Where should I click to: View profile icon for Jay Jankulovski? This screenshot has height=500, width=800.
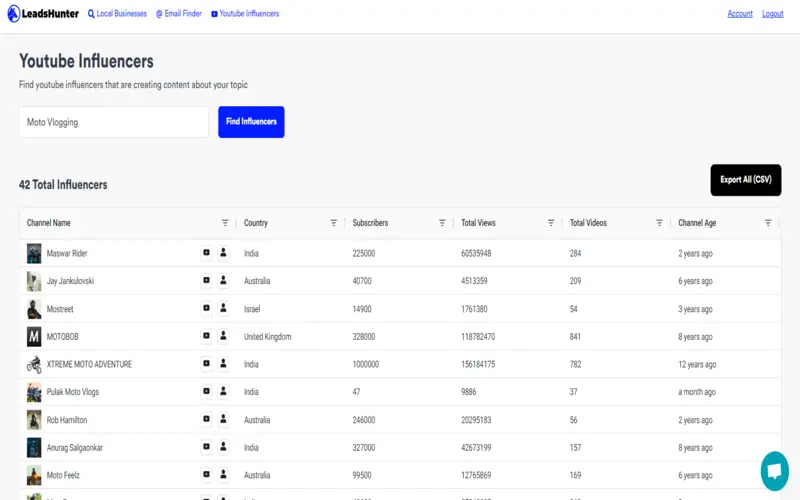(223, 280)
